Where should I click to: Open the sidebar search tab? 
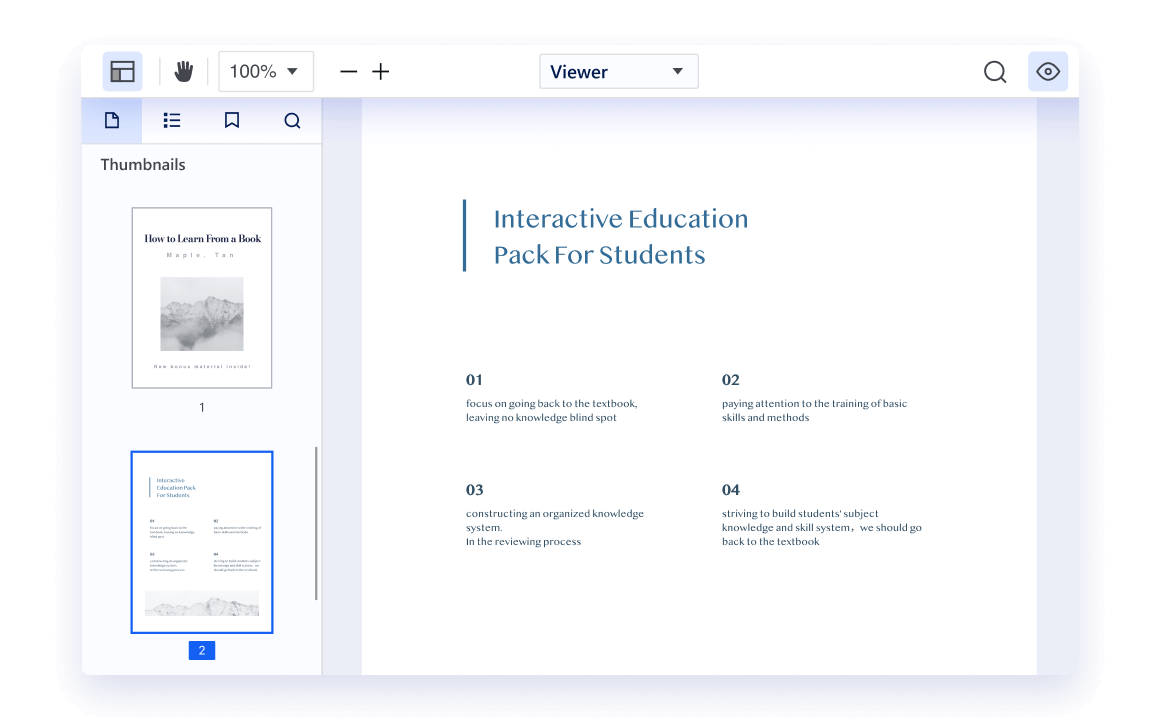click(292, 121)
